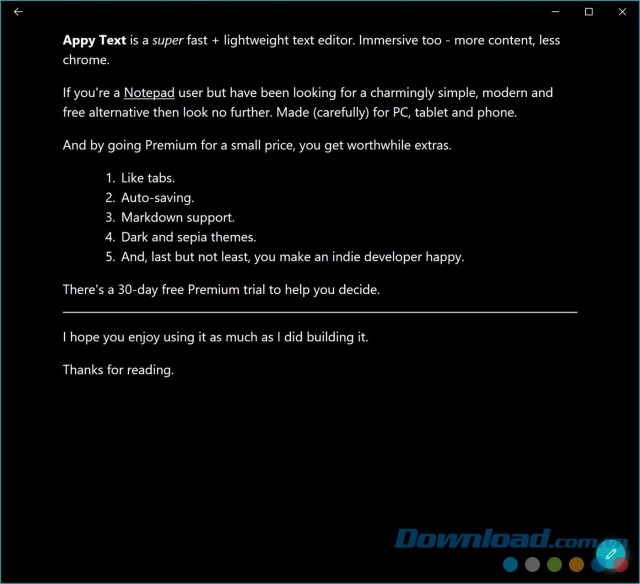Select the green color dot
640x584 pixels.
[554, 565]
